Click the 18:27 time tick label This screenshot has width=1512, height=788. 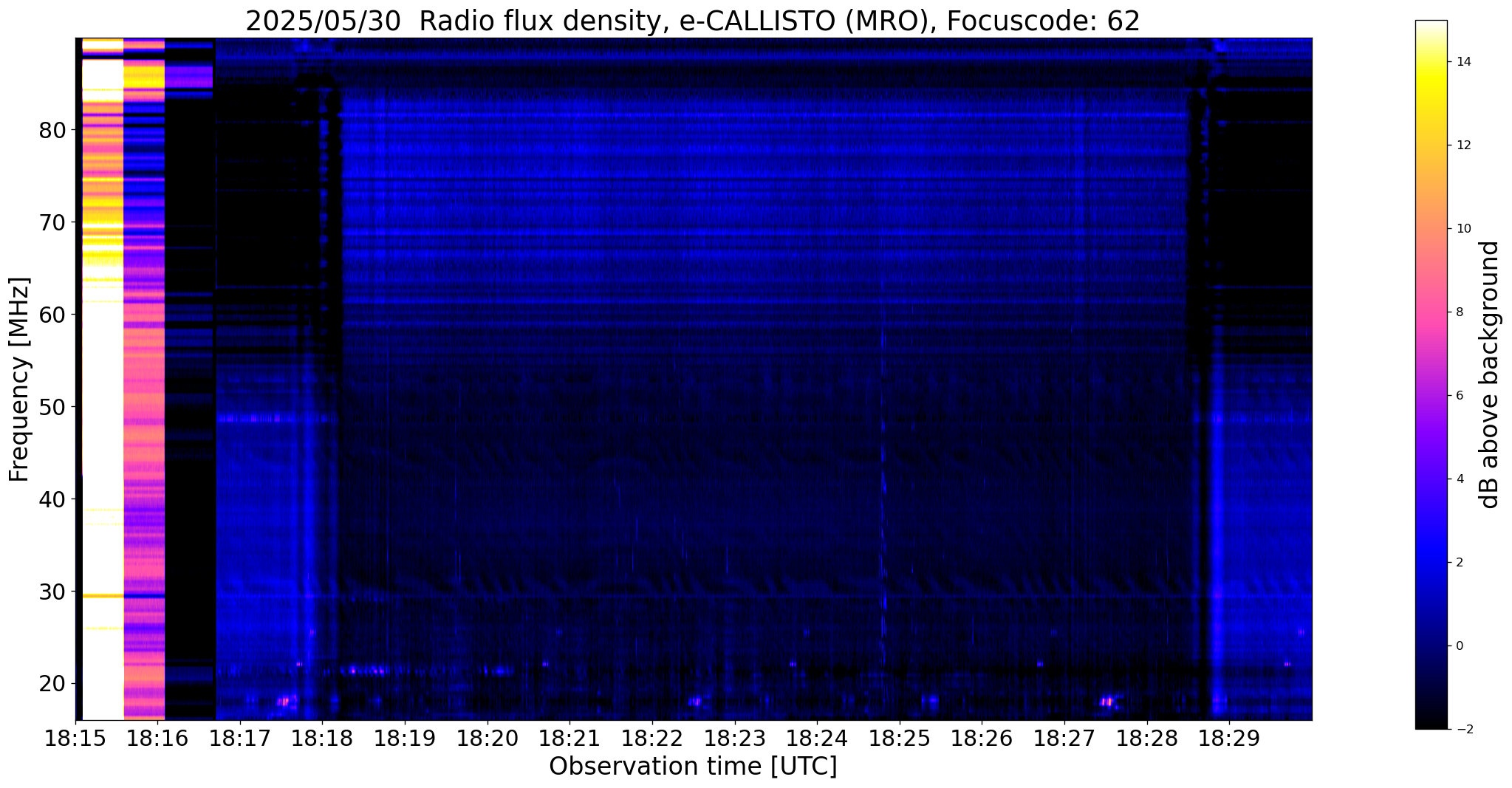(1065, 739)
